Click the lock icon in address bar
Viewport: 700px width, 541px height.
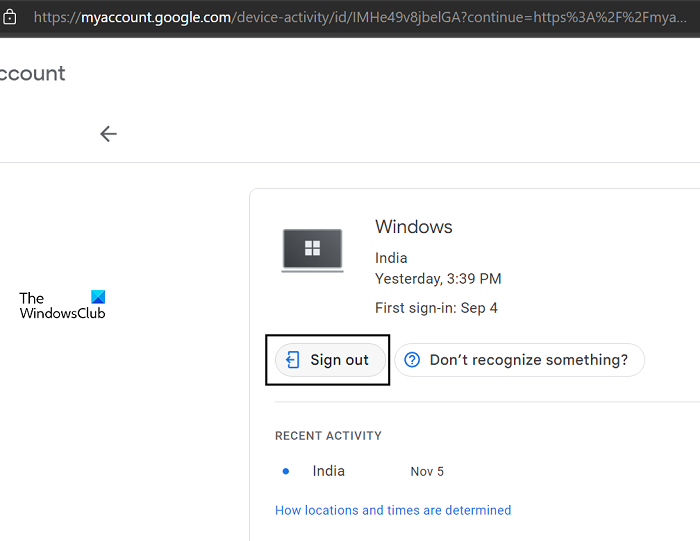pos(9,17)
